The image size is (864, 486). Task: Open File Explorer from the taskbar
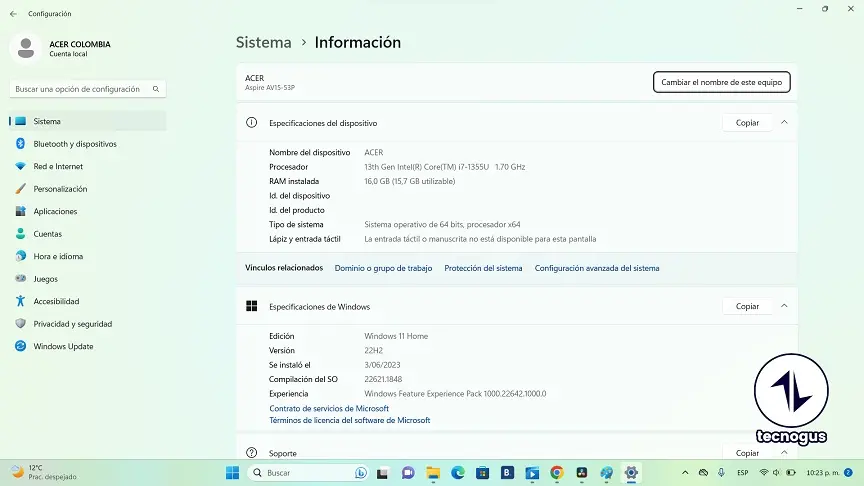pos(433,473)
